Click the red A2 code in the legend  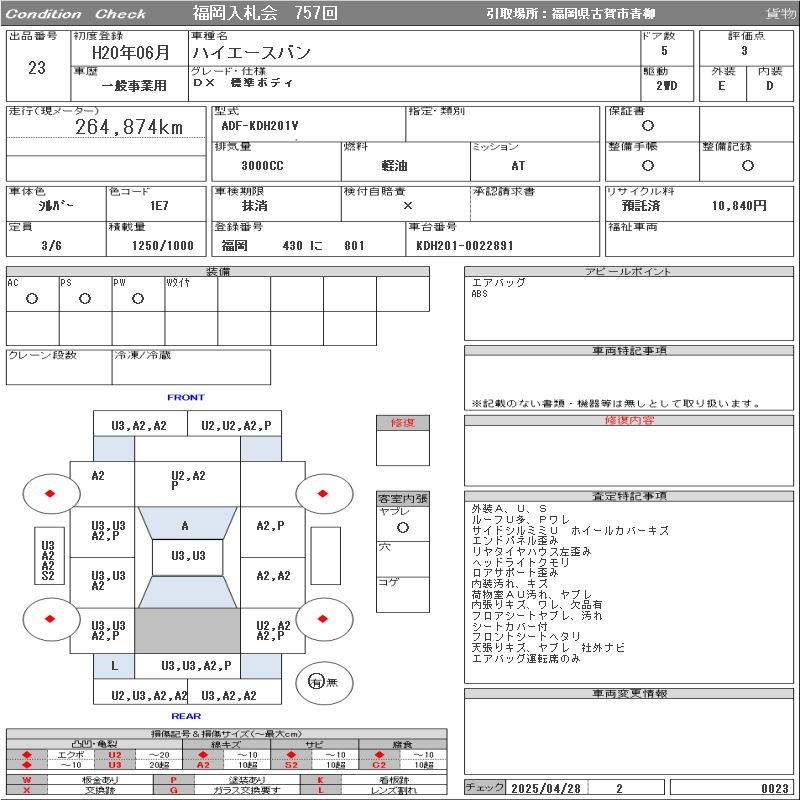[203, 765]
